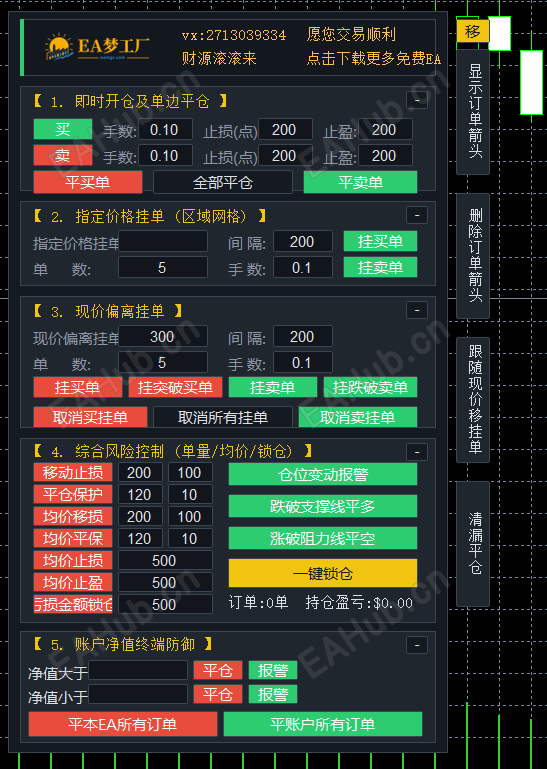This screenshot has width=547, height=769.
Task: Toggle 亏损金额锁仓 button
Action: click(73, 604)
